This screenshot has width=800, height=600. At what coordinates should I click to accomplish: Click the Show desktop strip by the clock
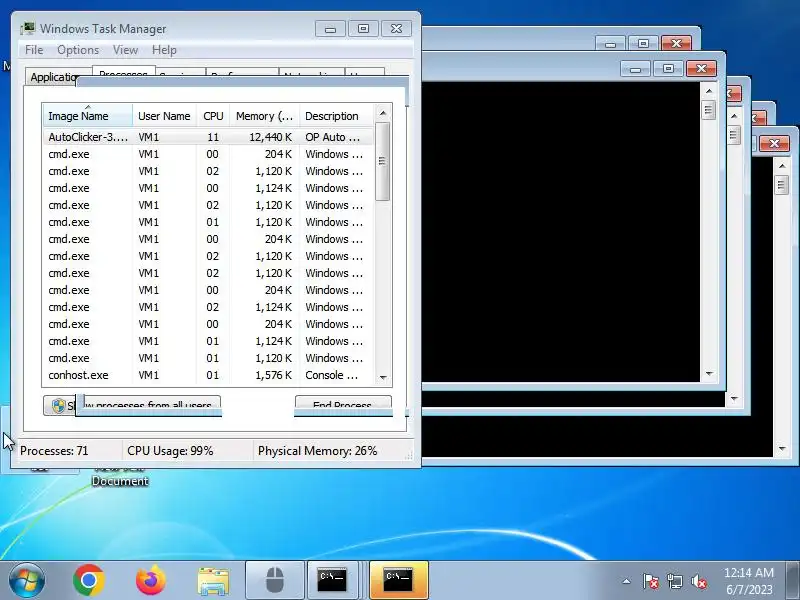792,581
